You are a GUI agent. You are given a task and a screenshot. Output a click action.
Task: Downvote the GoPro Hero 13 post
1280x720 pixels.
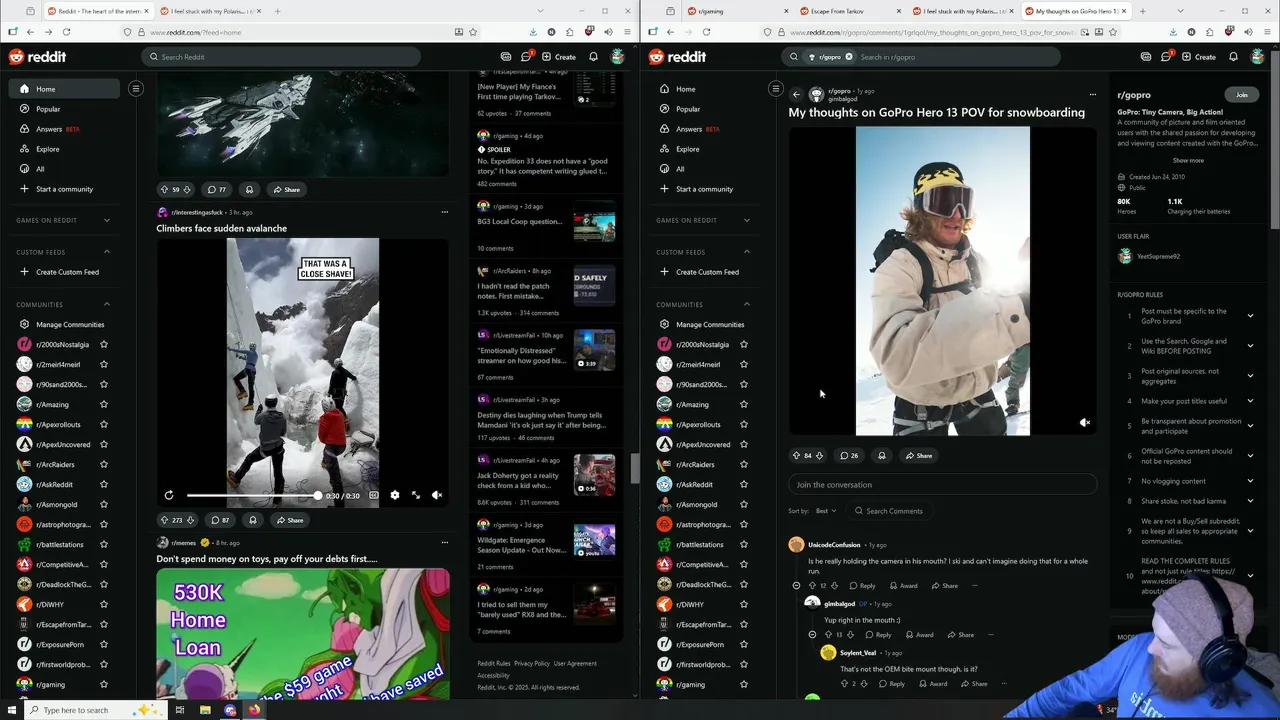[x=819, y=456]
